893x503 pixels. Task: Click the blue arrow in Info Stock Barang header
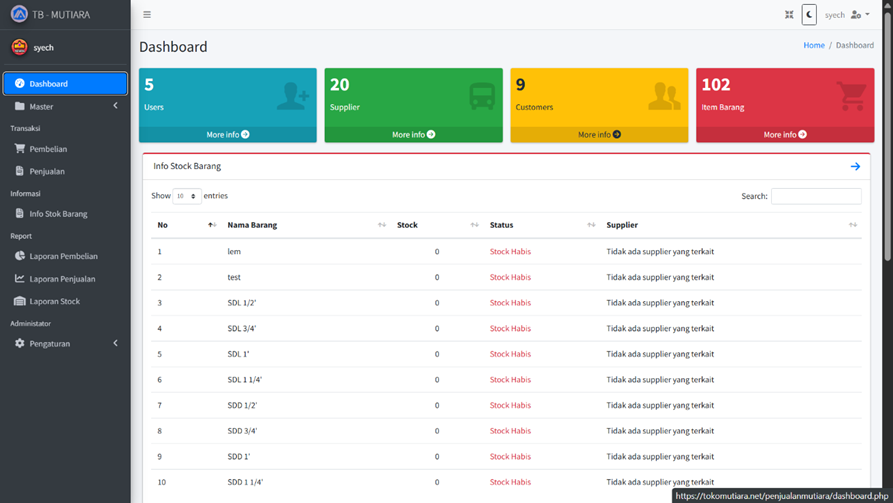click(x=855, y=167)
